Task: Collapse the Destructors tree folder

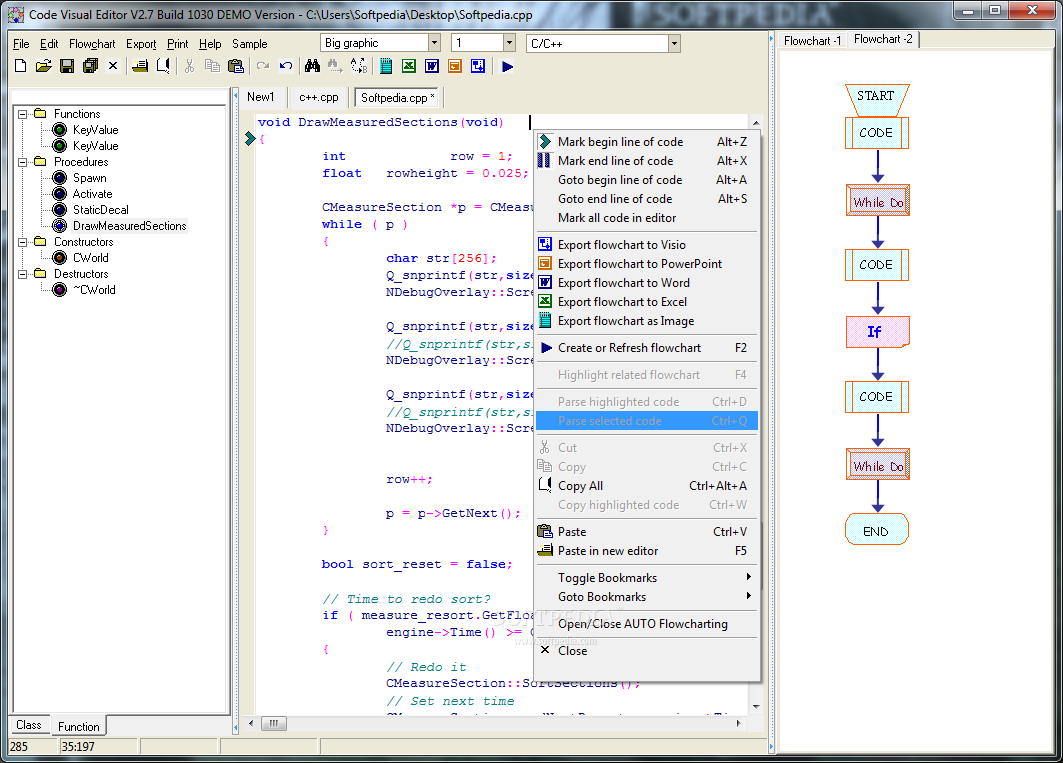Action: coord(22,274)
